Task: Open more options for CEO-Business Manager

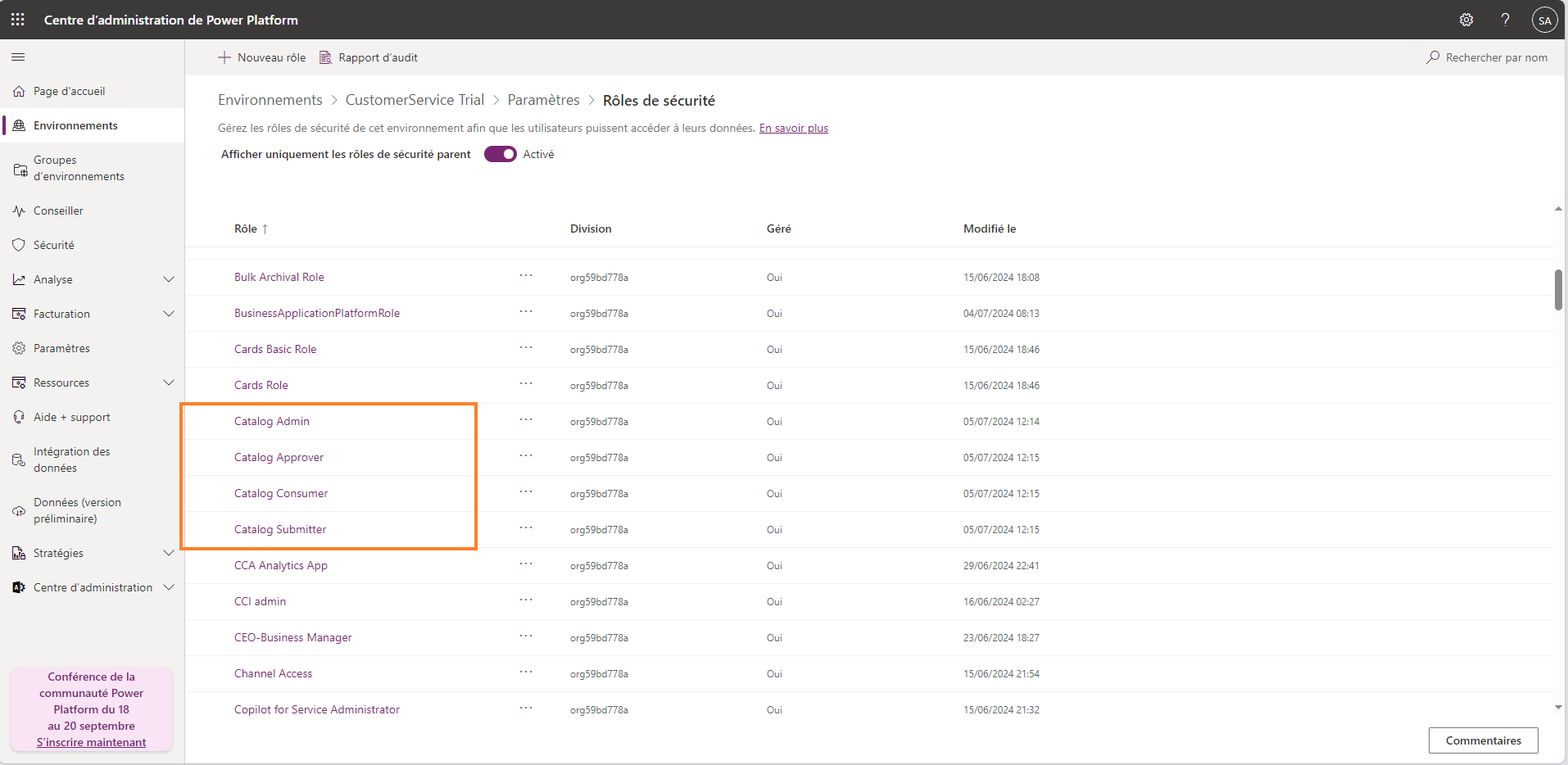Action: 526,636
